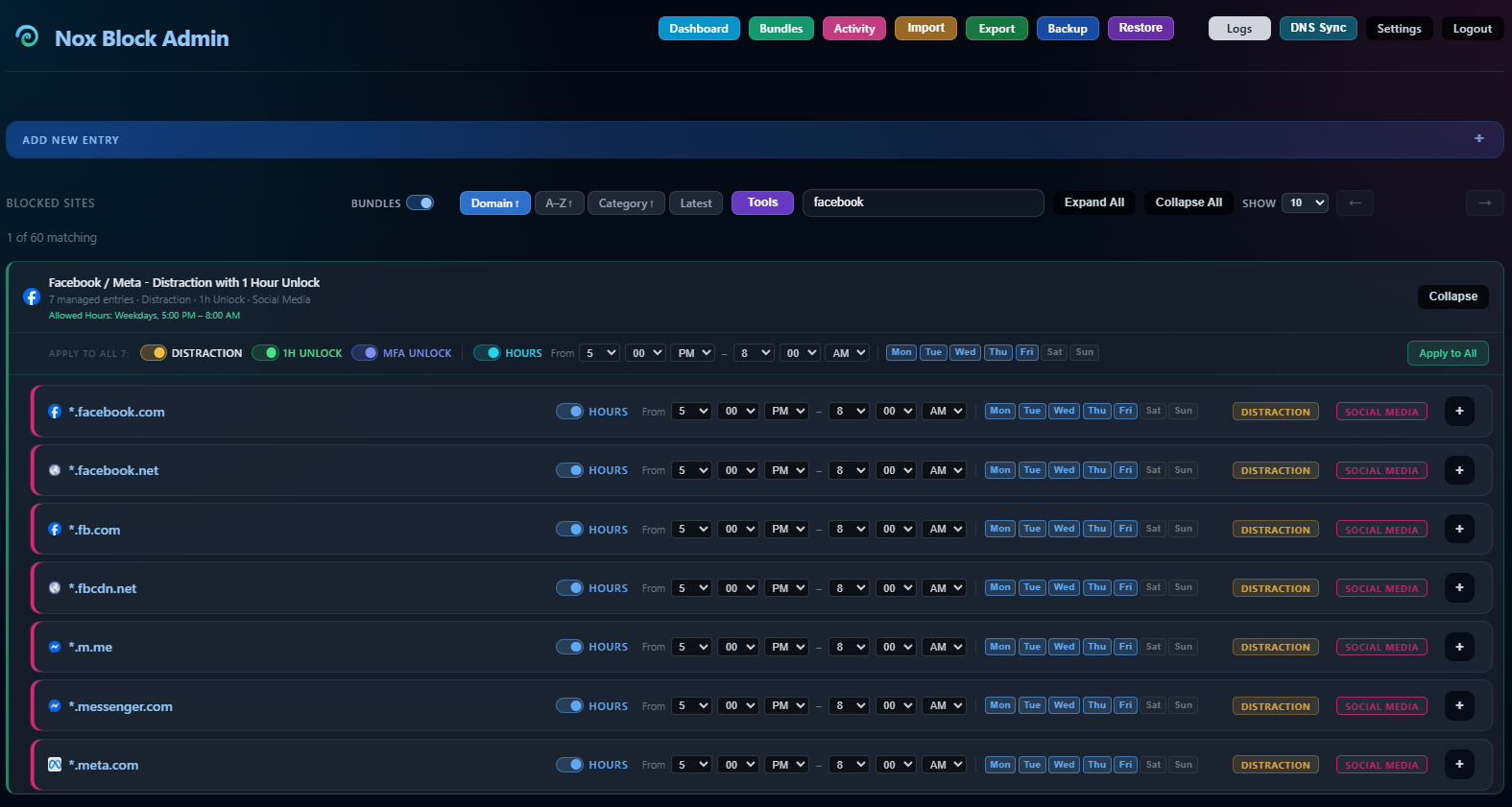The image size is (1512, 807).
Task: Toggle Hours switch for *.facebook.com
Action: click(x=569, y=412)
